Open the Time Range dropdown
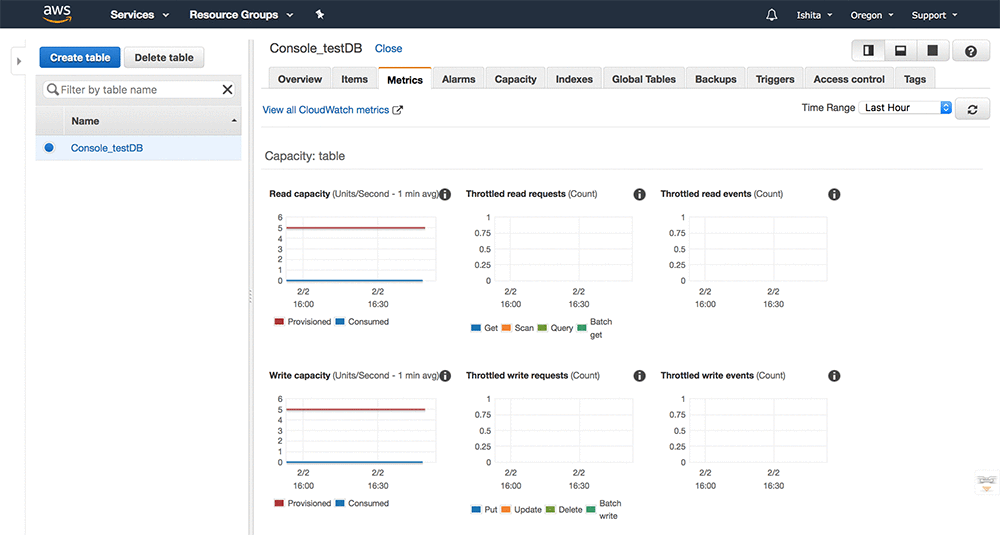 [906, 108]
